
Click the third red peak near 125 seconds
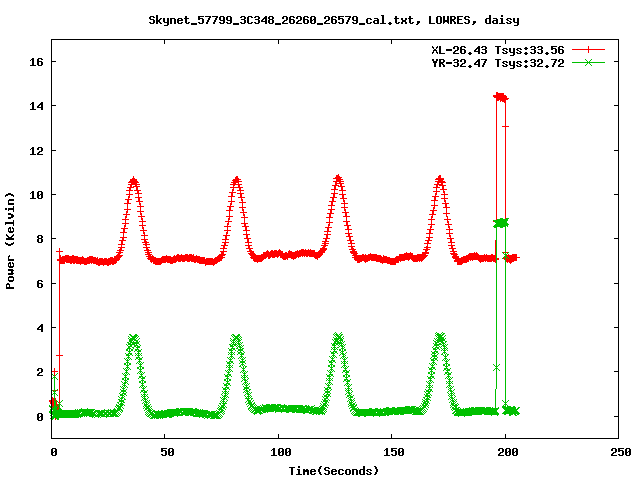click(338, 179)
